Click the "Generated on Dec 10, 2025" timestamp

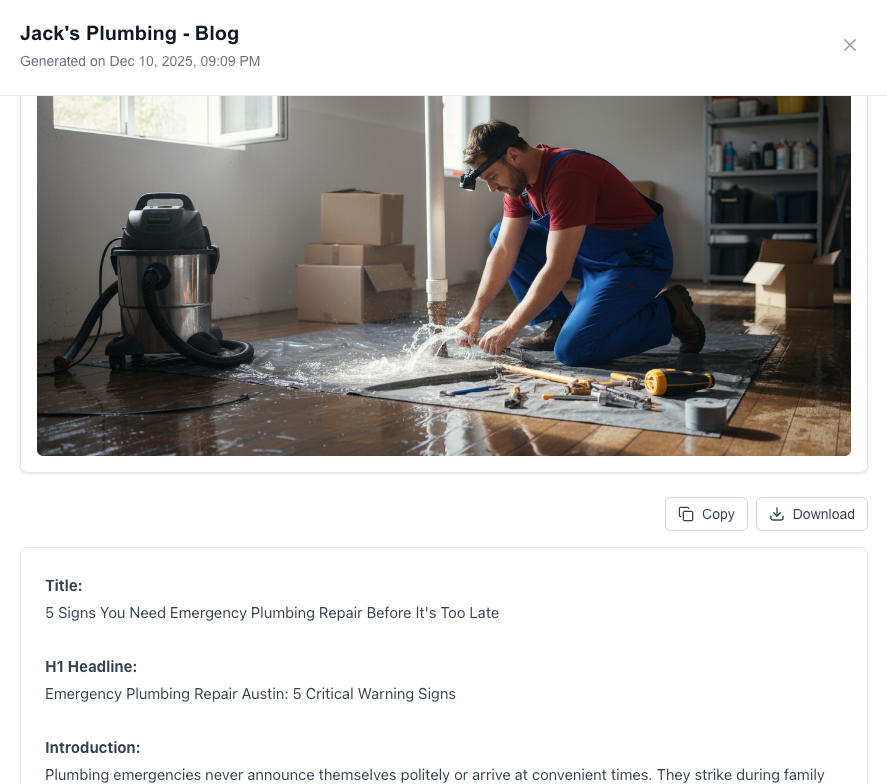140,61
